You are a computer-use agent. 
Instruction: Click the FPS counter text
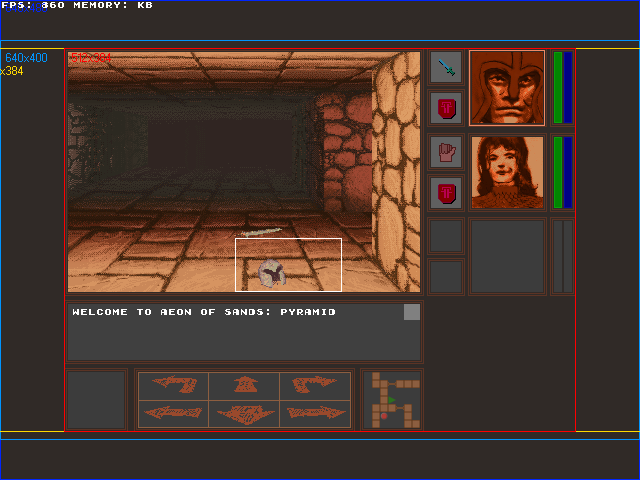[33, 5]
